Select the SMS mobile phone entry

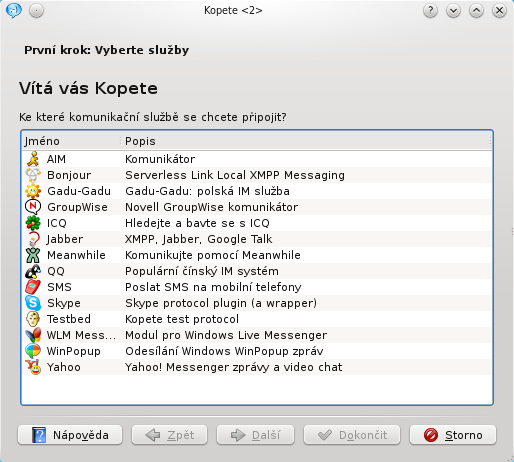(257, 287)
